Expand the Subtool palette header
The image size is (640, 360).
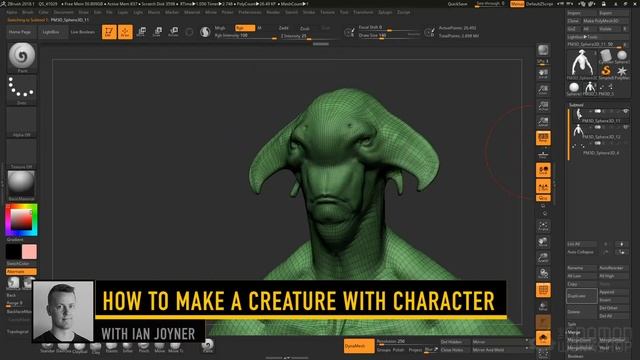click(576, 105)
